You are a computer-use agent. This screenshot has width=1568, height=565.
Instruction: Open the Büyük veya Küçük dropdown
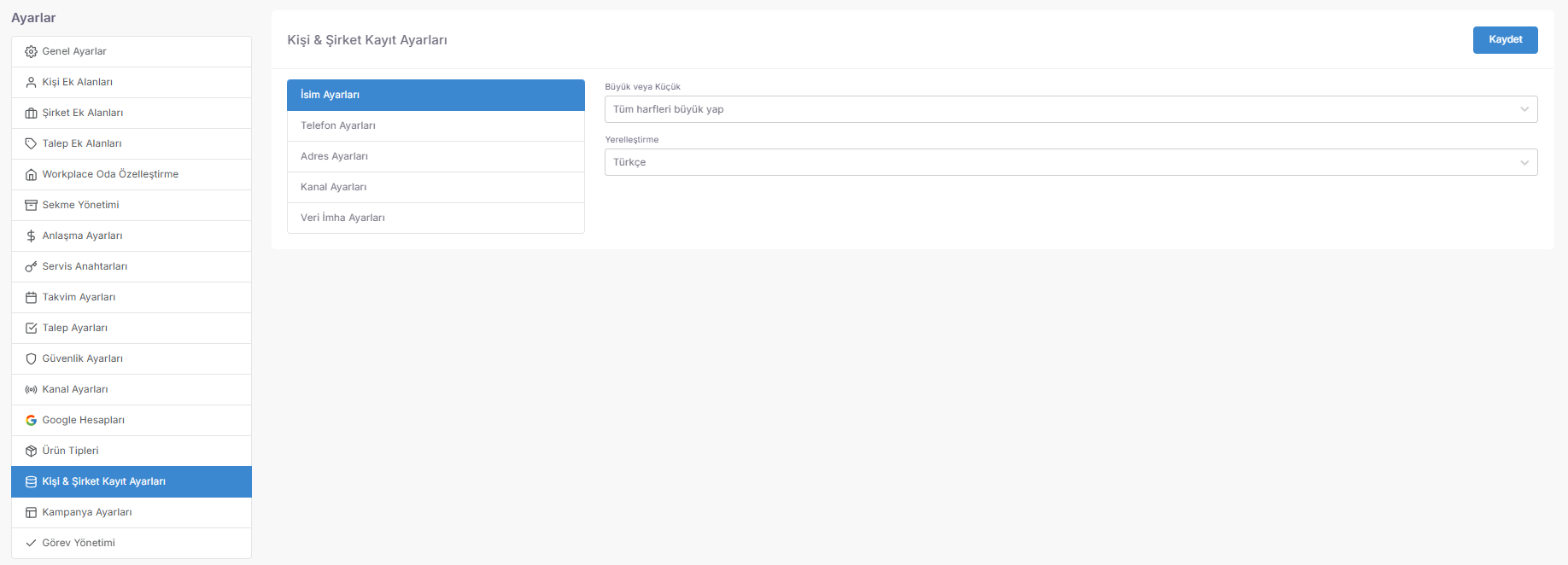tap(1071, 109)
